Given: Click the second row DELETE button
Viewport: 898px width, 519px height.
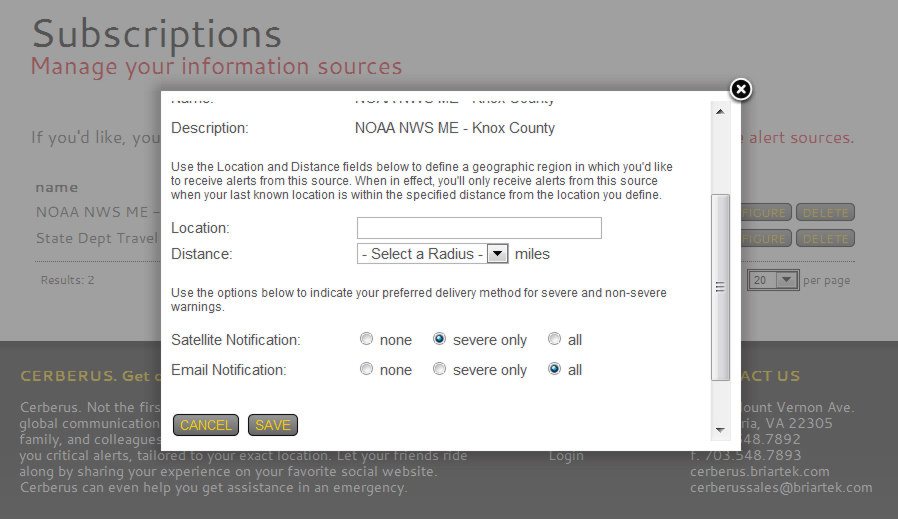Looking at the screenshot, I should click(x=825, y=238).
